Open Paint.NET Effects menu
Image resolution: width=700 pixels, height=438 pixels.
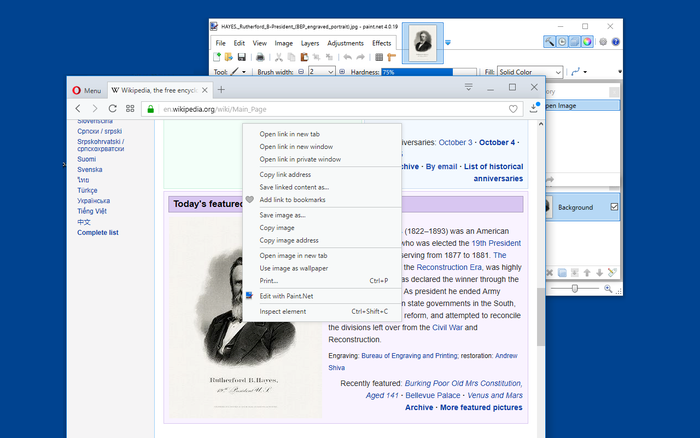click(381, 43)
